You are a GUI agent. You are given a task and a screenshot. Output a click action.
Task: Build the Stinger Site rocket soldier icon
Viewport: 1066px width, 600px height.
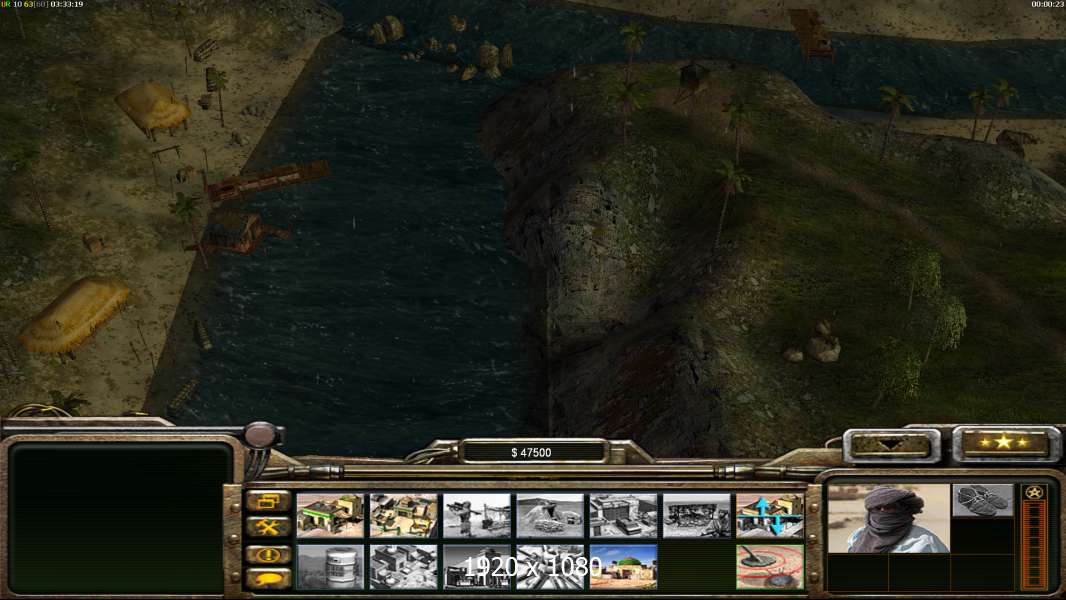click(477, 516)
